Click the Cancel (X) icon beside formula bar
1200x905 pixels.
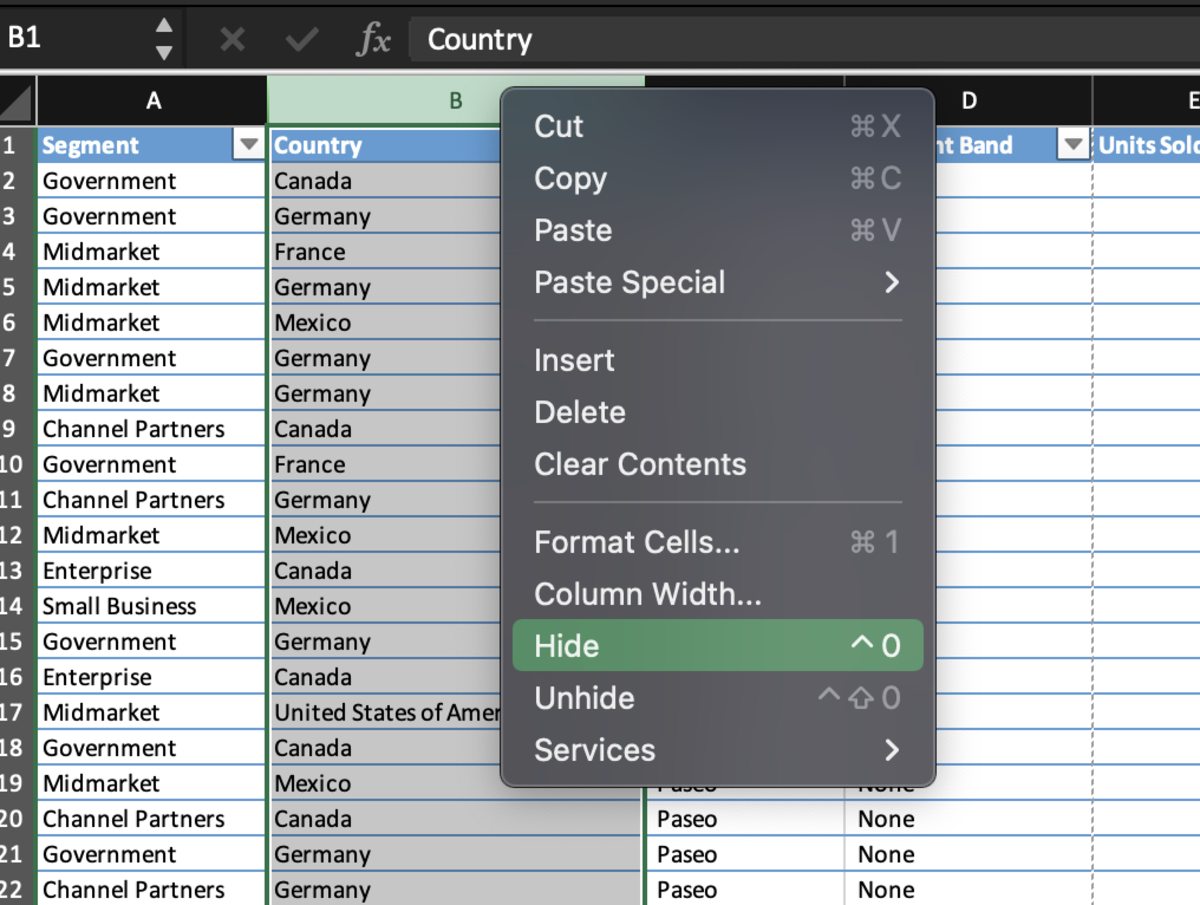[x=232, y=39]
